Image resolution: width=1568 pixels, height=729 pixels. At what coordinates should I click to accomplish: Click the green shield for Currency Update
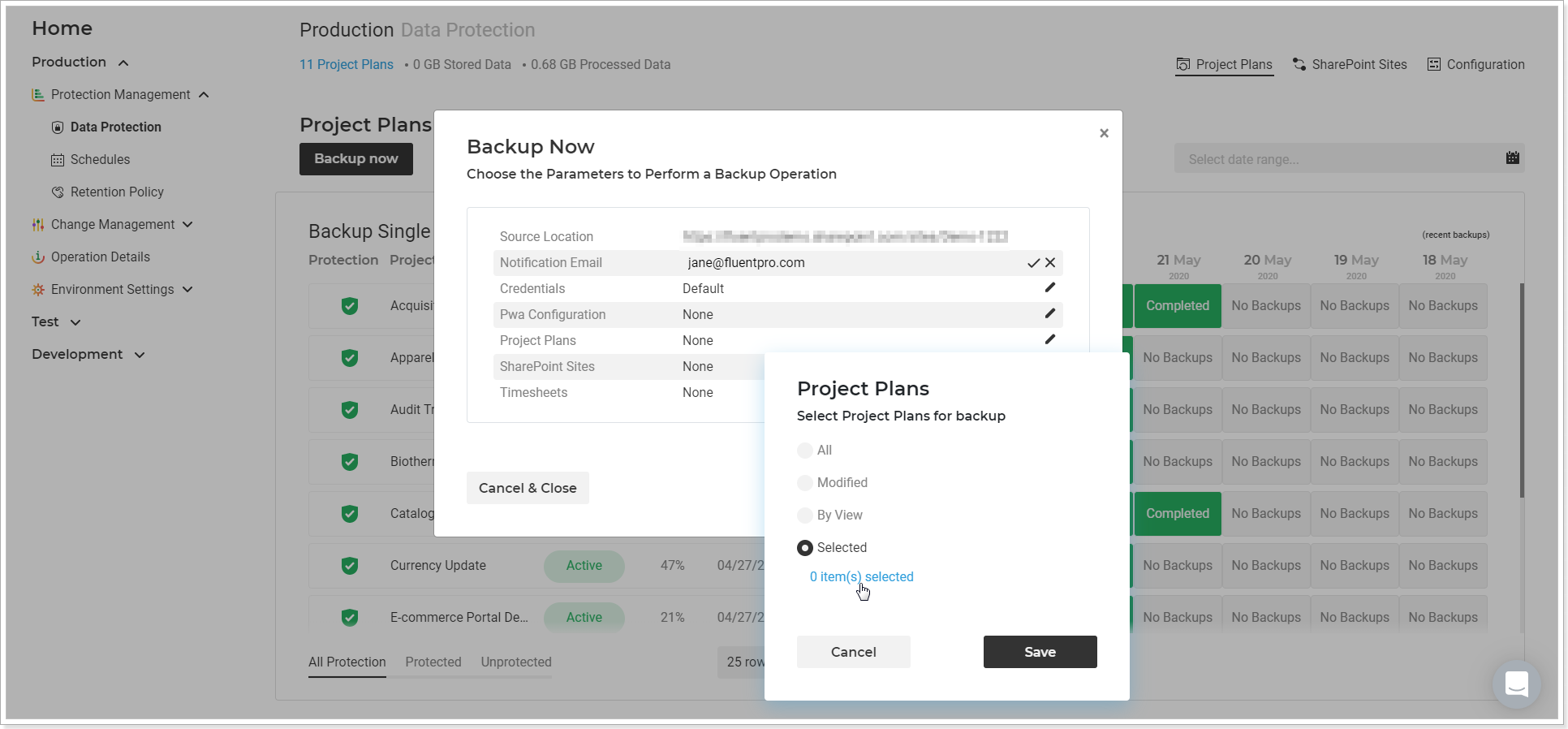click(350, 566)
